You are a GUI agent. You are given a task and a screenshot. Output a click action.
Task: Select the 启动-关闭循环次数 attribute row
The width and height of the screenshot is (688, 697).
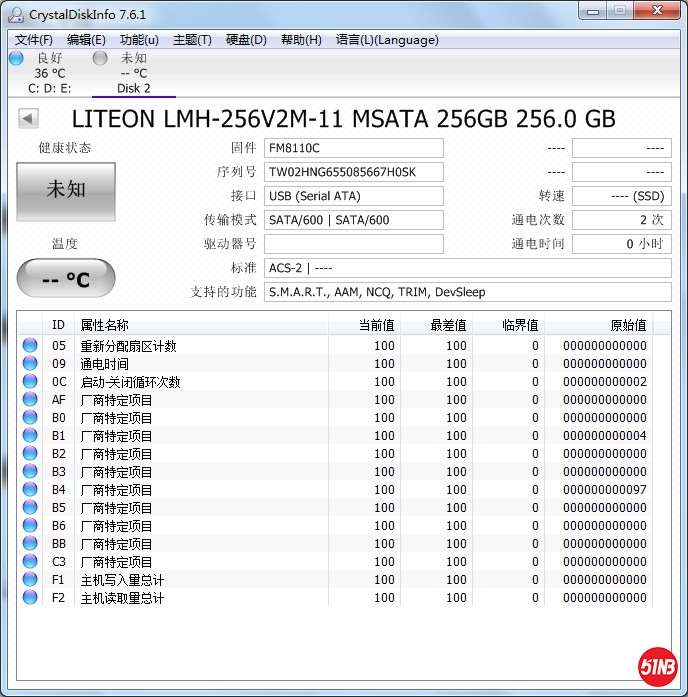(130, 382)
